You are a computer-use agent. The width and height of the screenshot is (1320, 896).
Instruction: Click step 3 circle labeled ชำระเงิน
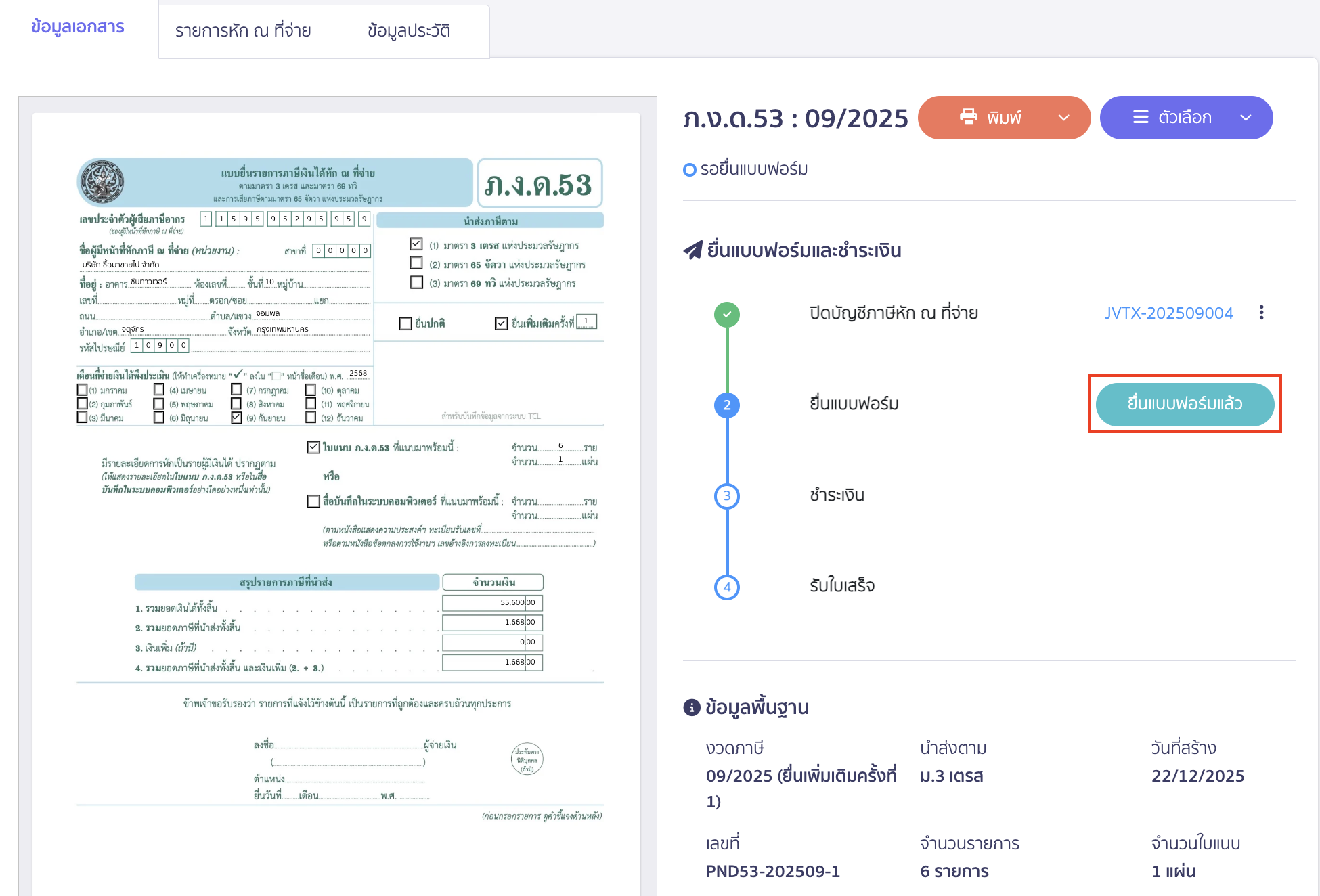pyautogui.click(x=726, y=496)
